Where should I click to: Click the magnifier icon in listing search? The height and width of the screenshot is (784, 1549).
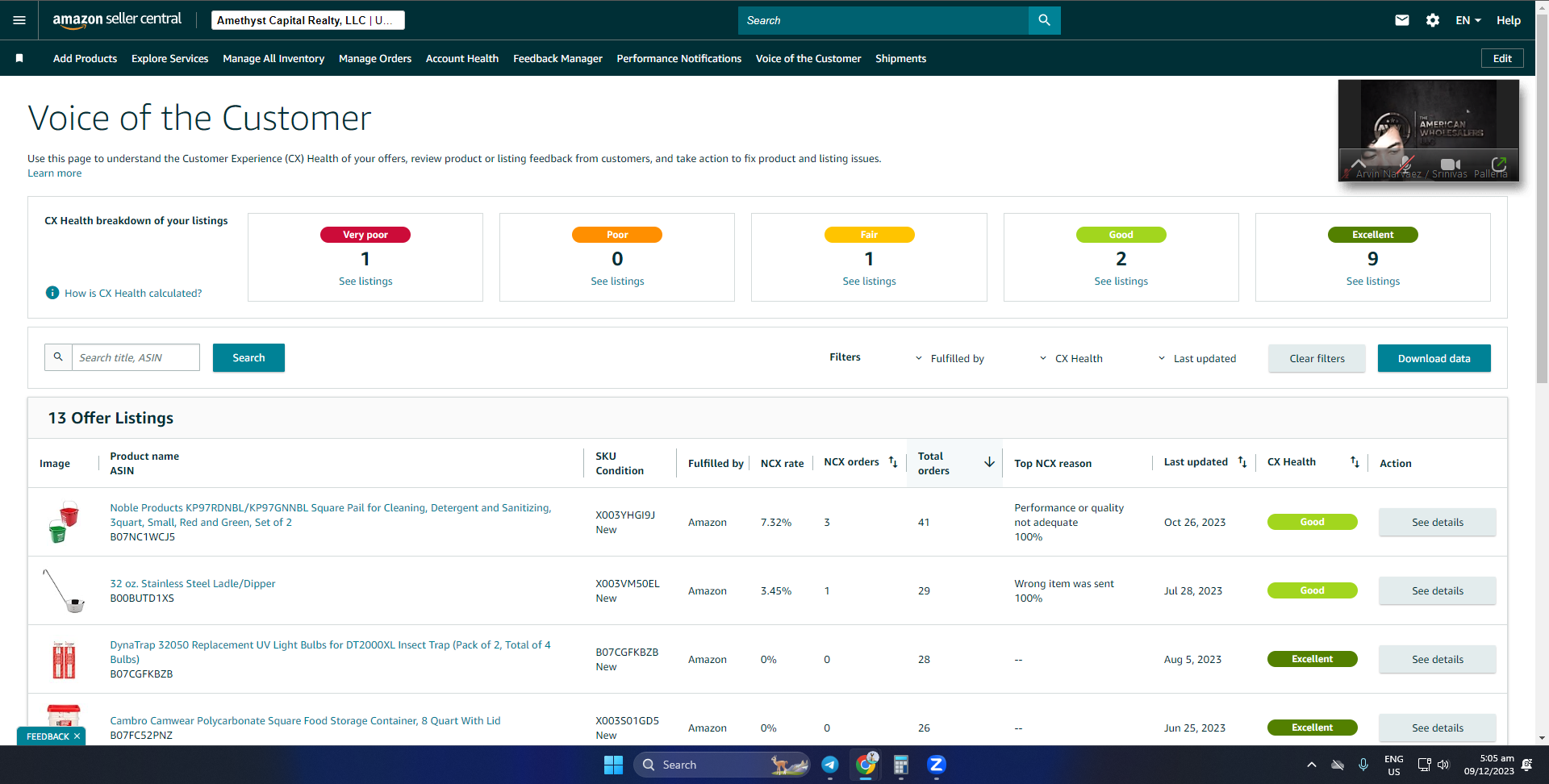(58, 357)
